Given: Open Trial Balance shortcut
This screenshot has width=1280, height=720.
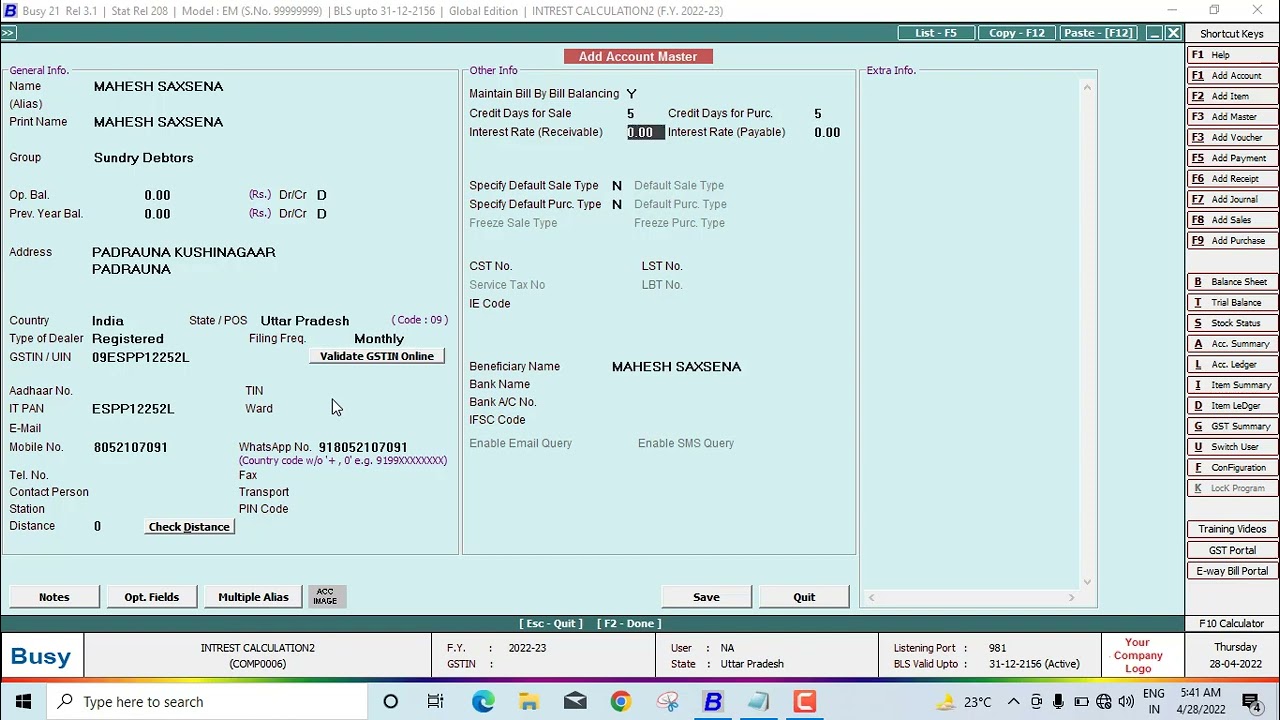Looking at the screenshot, I should (x=1232, y=302).
